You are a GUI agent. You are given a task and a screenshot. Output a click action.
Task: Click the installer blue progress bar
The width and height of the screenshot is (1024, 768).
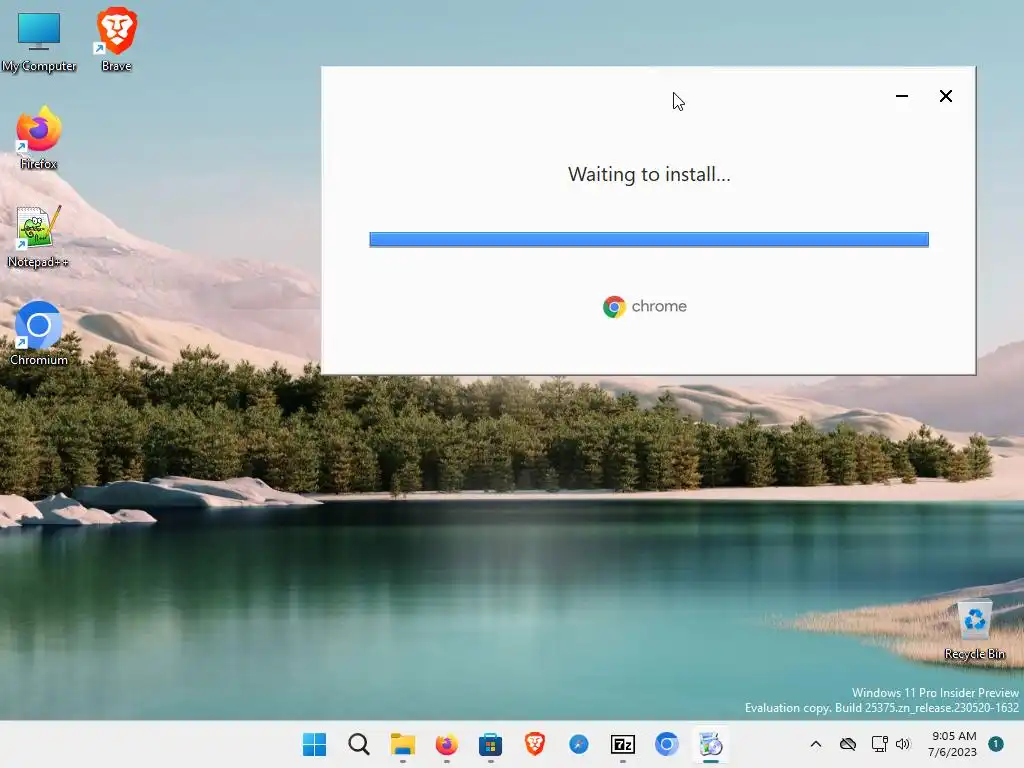point(649,239)
